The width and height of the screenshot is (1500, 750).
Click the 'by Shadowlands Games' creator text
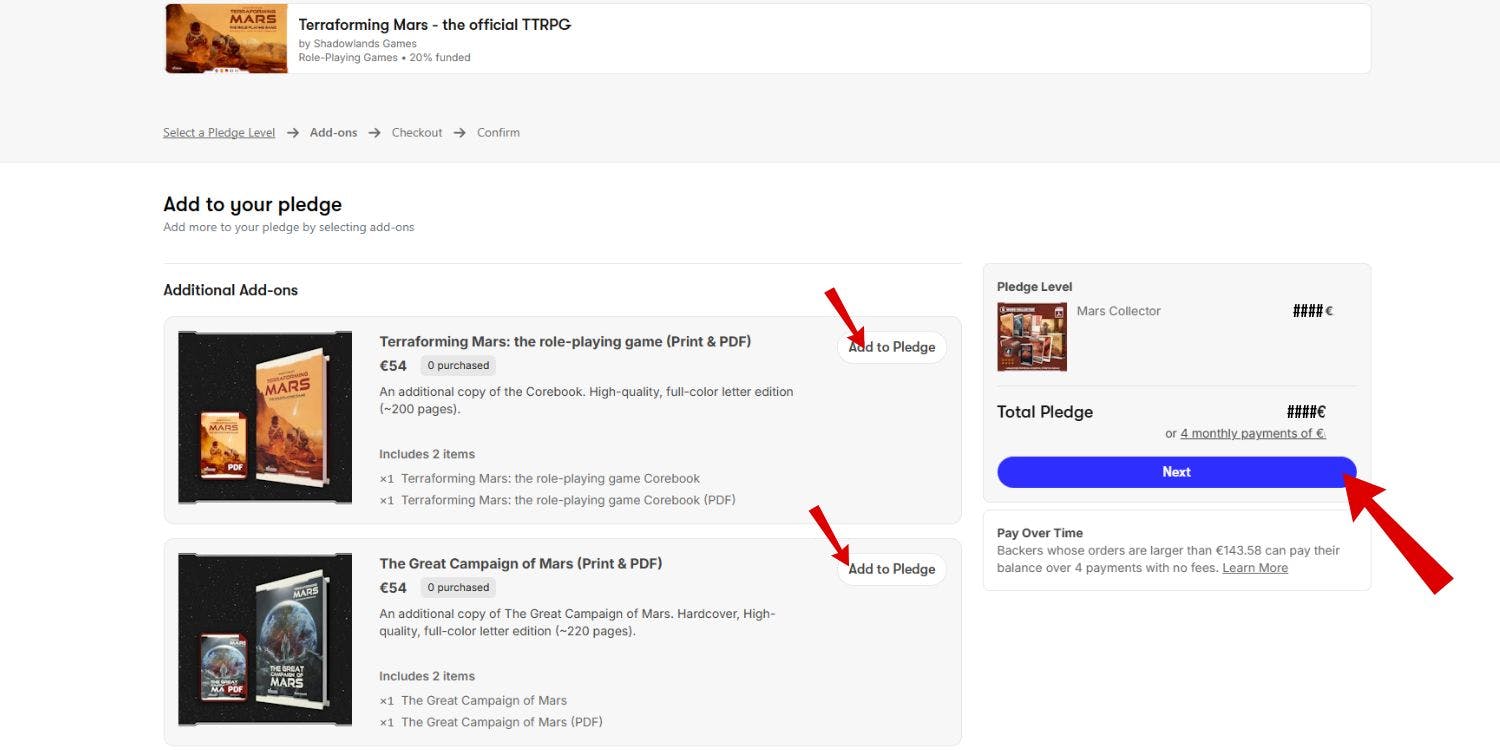coord(357,44)
